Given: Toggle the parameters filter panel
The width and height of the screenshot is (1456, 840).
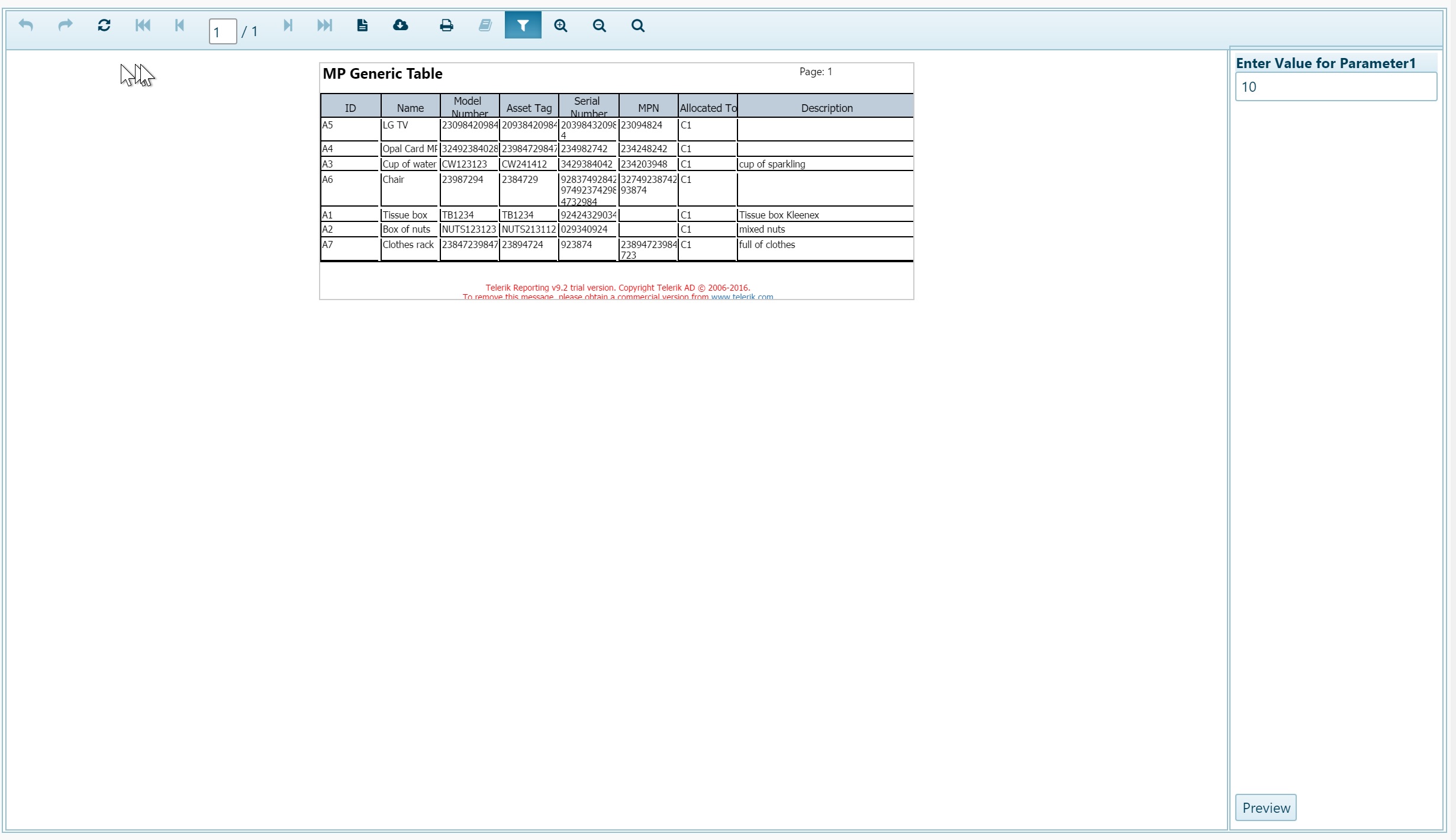Looking at the screenshot, I should [x=523, y=25].
